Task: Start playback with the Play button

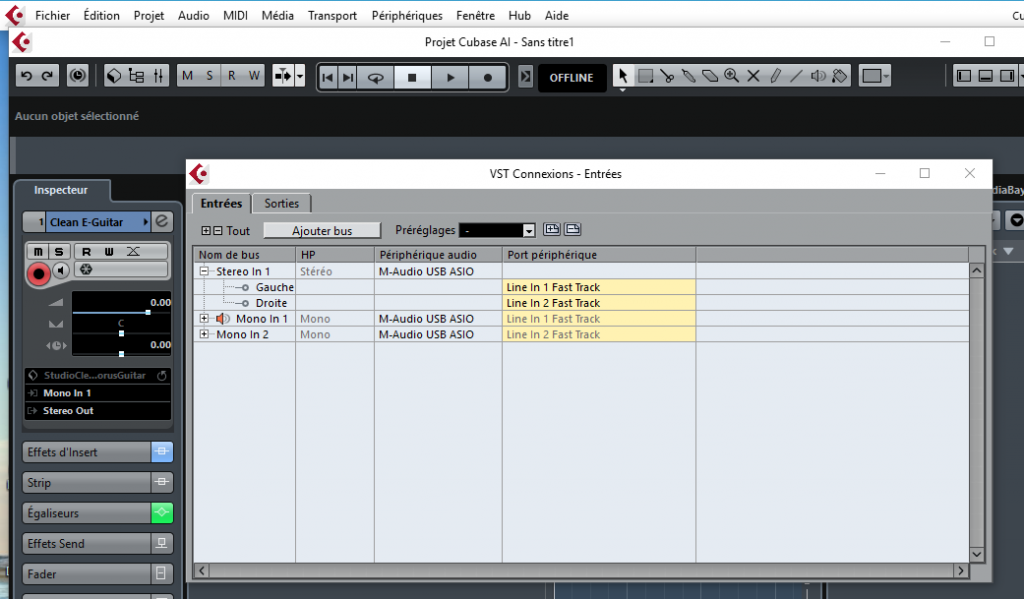Action: (x=450, y=78)
